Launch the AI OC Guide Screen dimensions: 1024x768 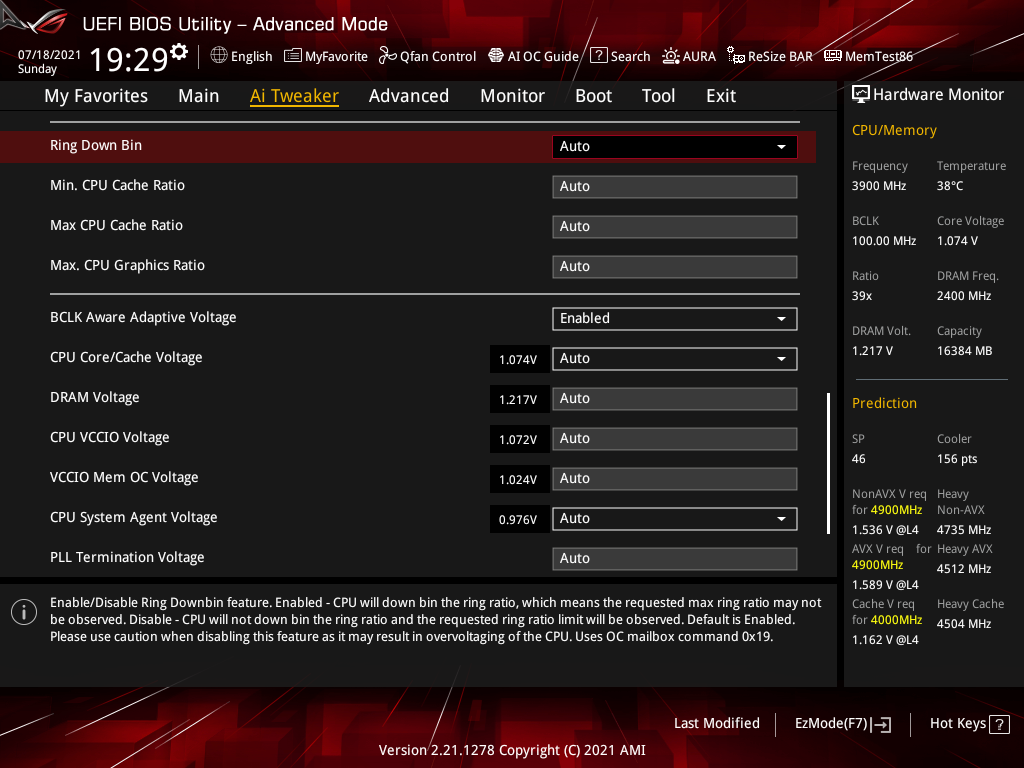[x=533, y=56]
